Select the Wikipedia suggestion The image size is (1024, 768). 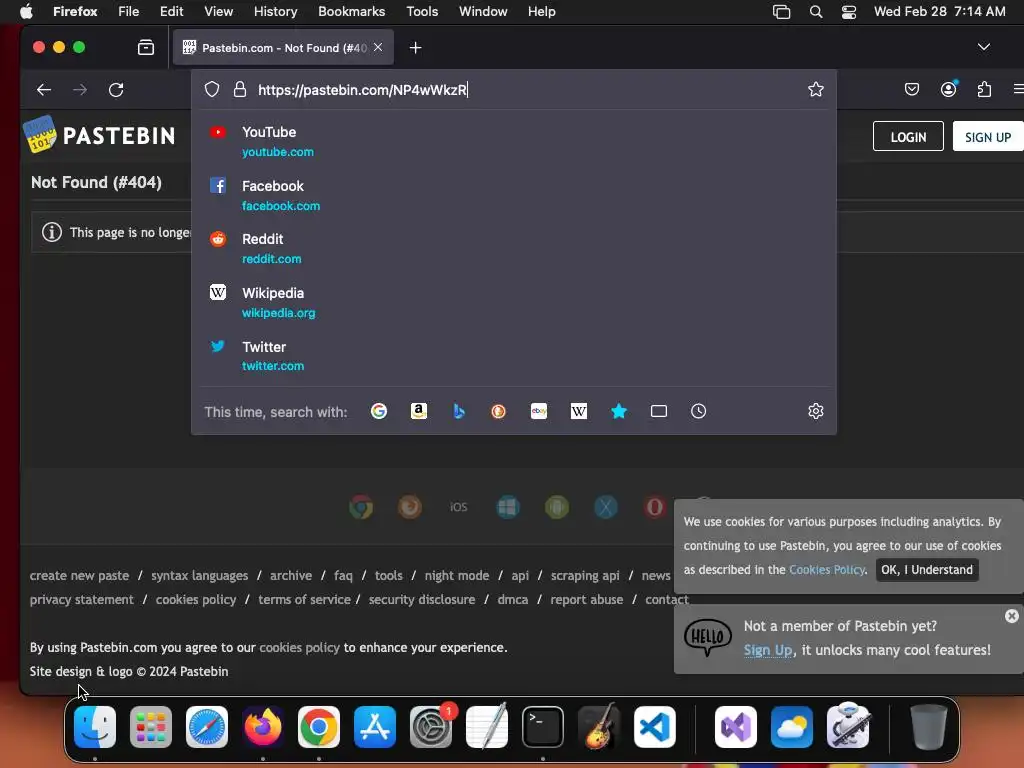pos(513,302)
